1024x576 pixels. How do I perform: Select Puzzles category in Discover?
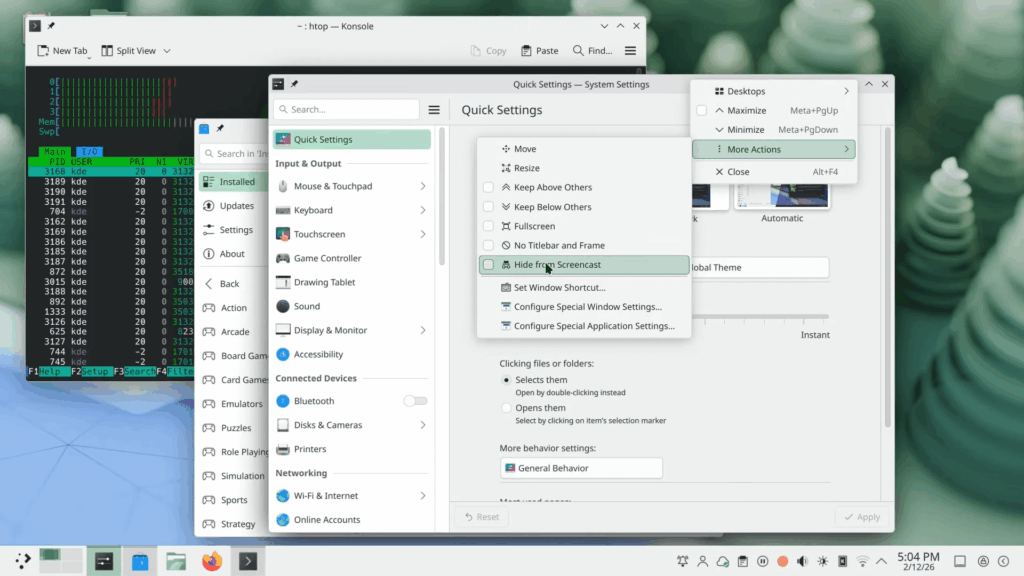coord(233,428)
